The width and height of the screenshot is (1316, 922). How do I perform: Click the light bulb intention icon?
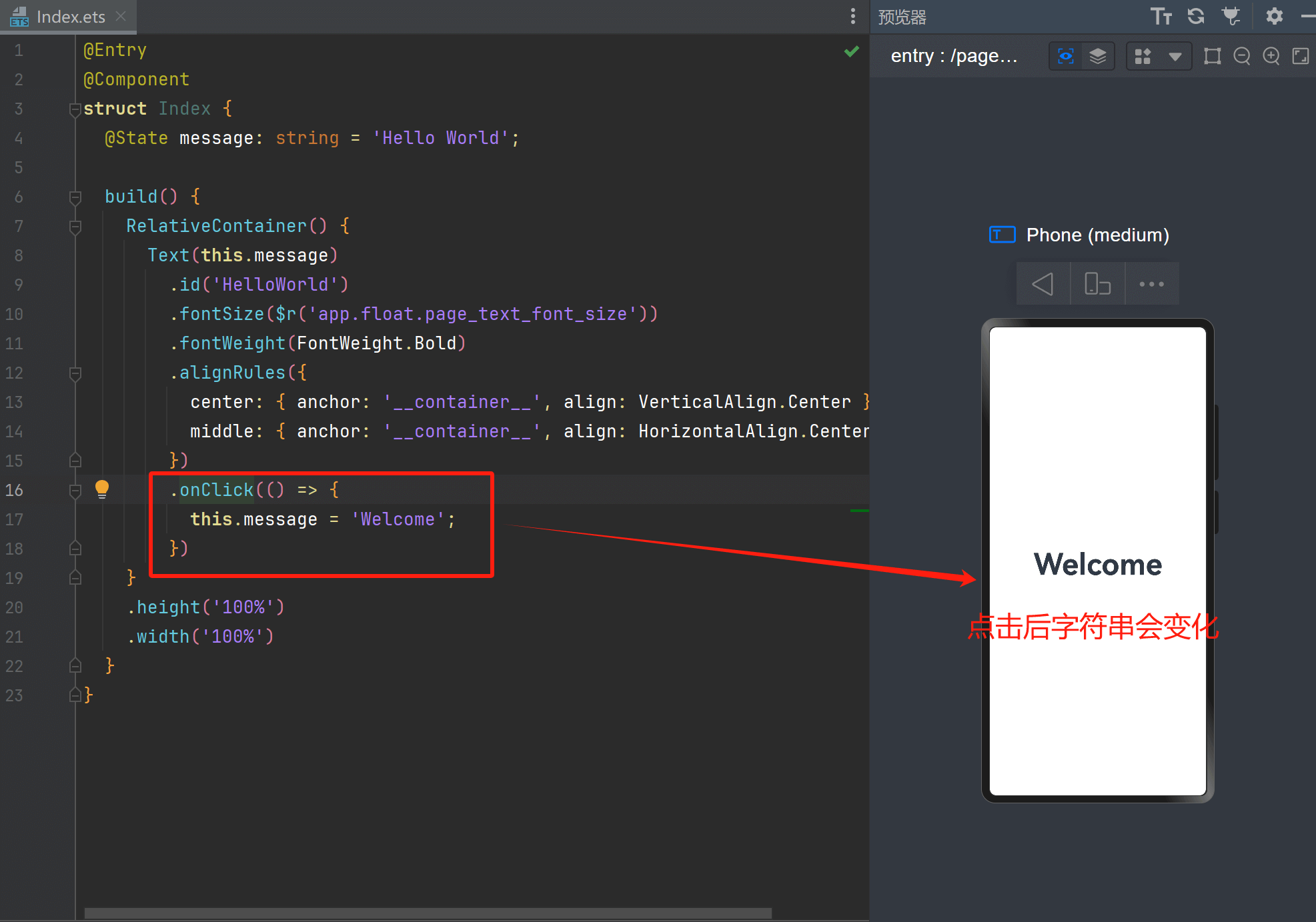[101, 489]
